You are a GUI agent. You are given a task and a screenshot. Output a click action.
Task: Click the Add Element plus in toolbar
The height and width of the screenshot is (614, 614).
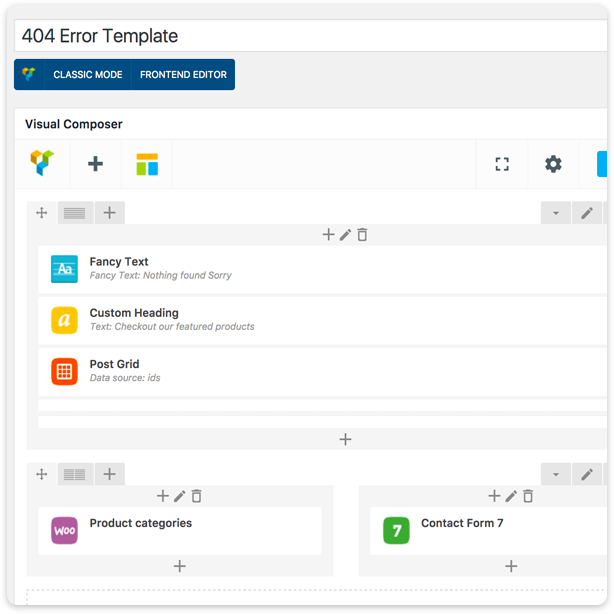pyautogui.click(x=95, y=164)
